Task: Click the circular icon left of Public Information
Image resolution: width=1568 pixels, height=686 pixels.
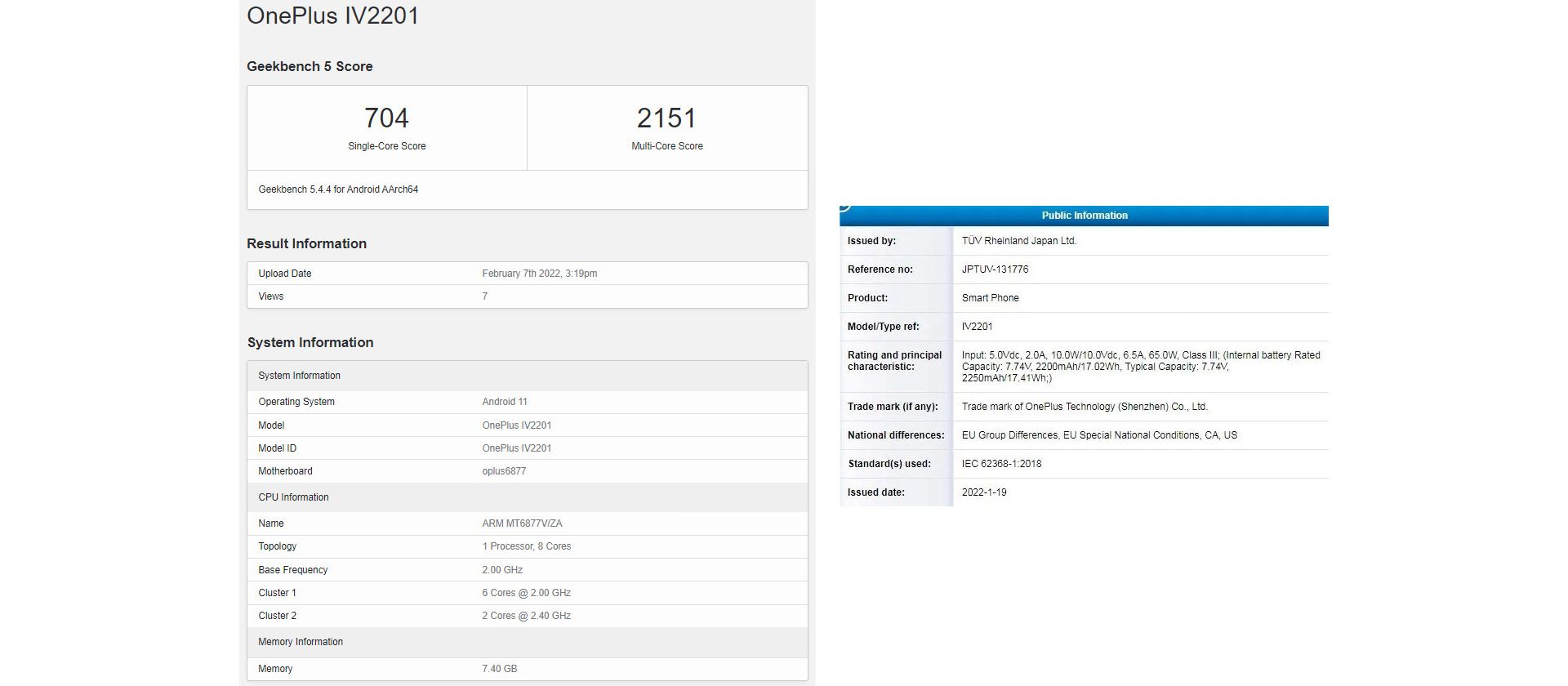Action: (845, 207)
